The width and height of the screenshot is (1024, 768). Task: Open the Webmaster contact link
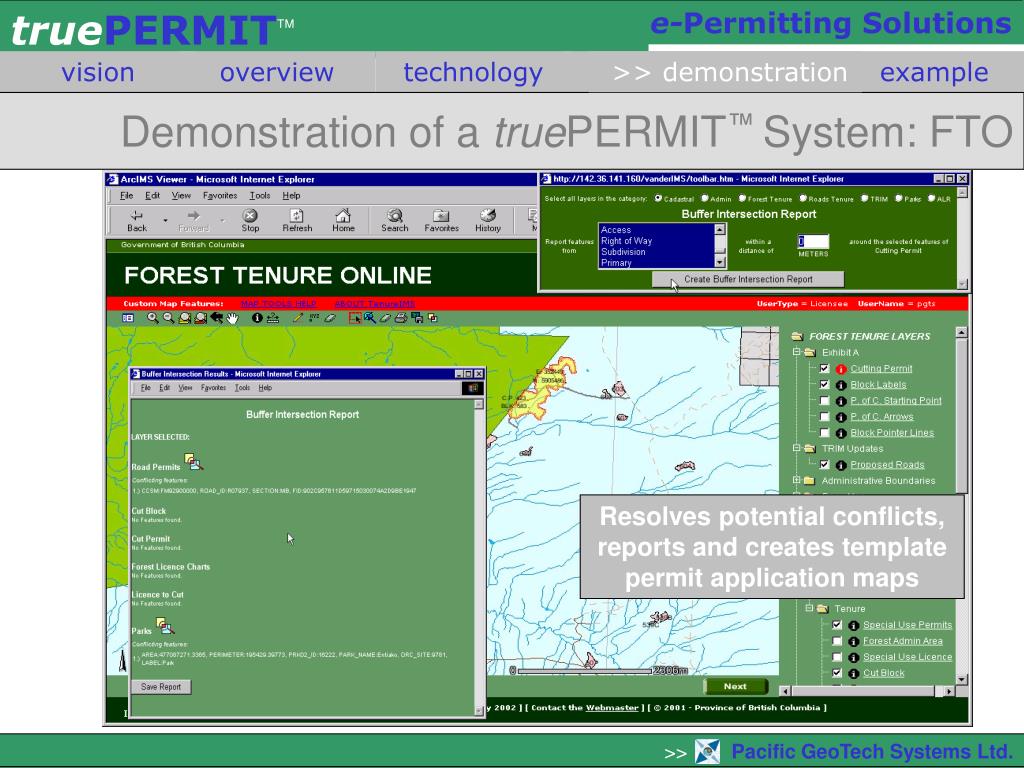(612, 707)
